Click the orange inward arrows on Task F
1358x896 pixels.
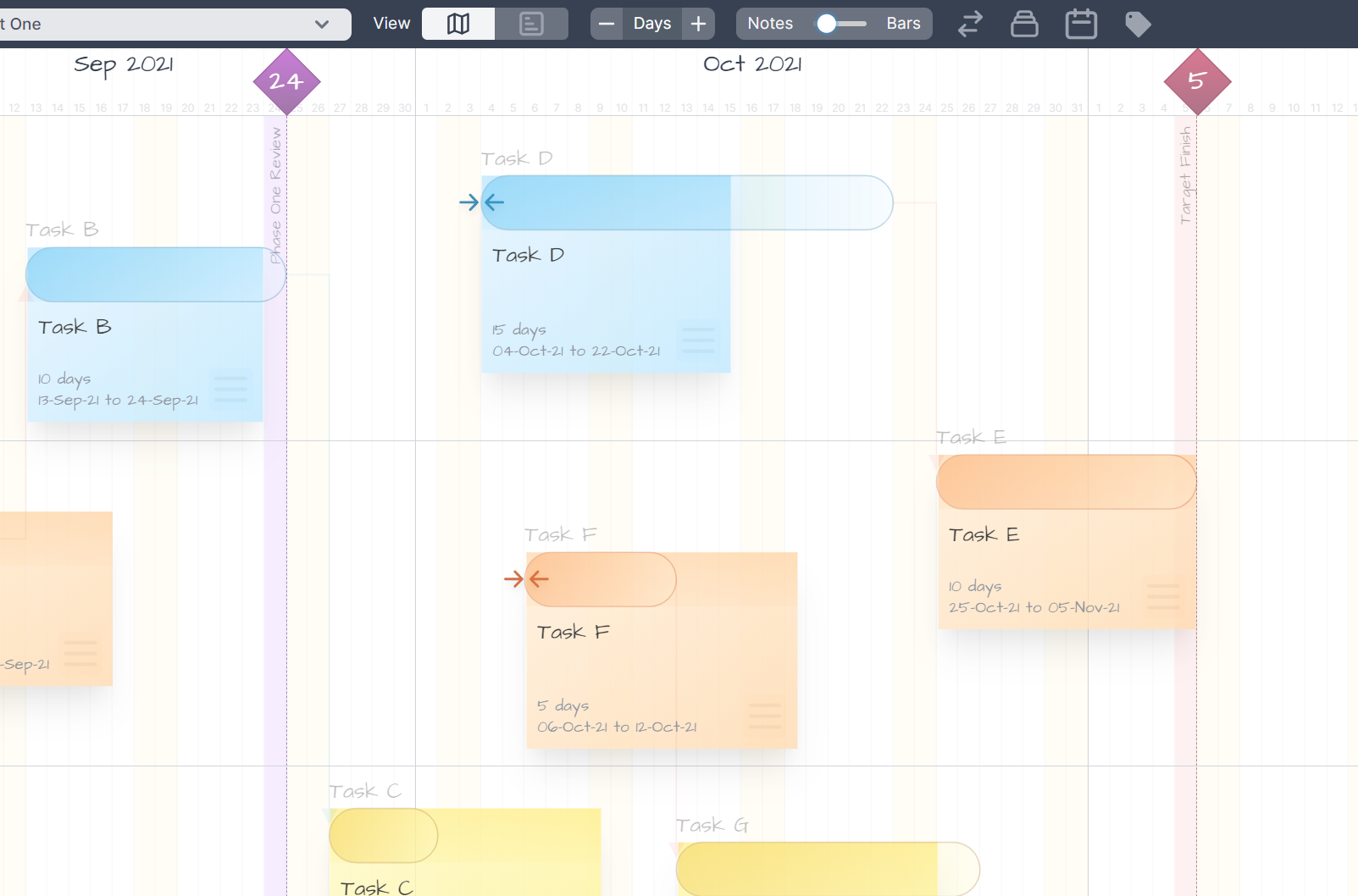[x=526, y=579]
